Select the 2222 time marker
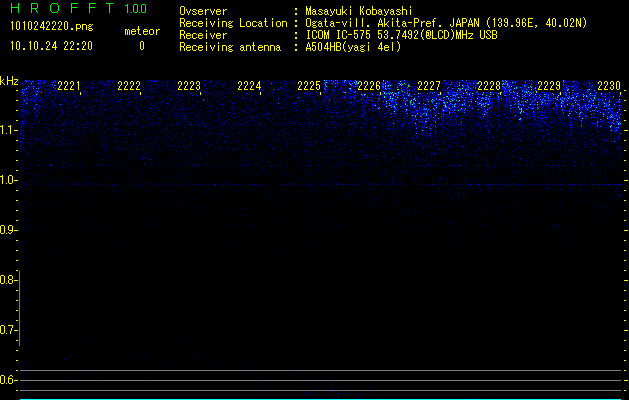 point(129,86)
